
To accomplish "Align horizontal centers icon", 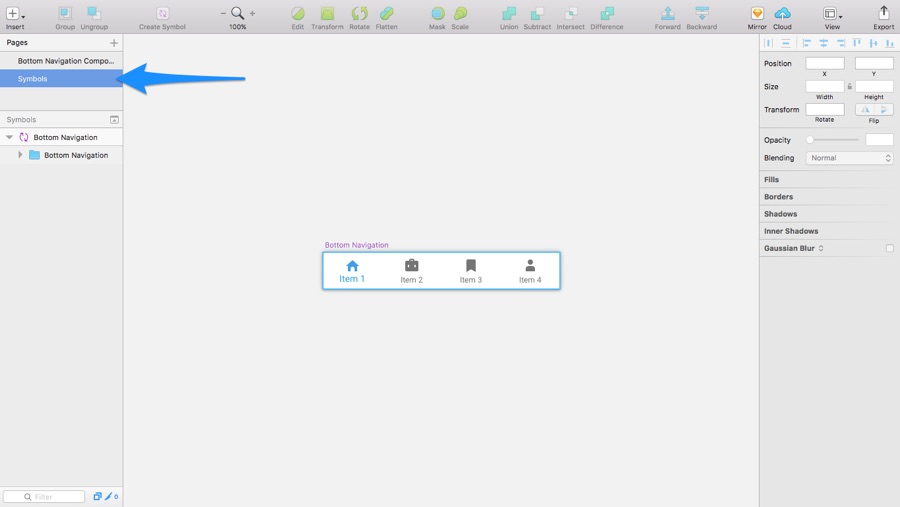I will click(x=823, y=43).
